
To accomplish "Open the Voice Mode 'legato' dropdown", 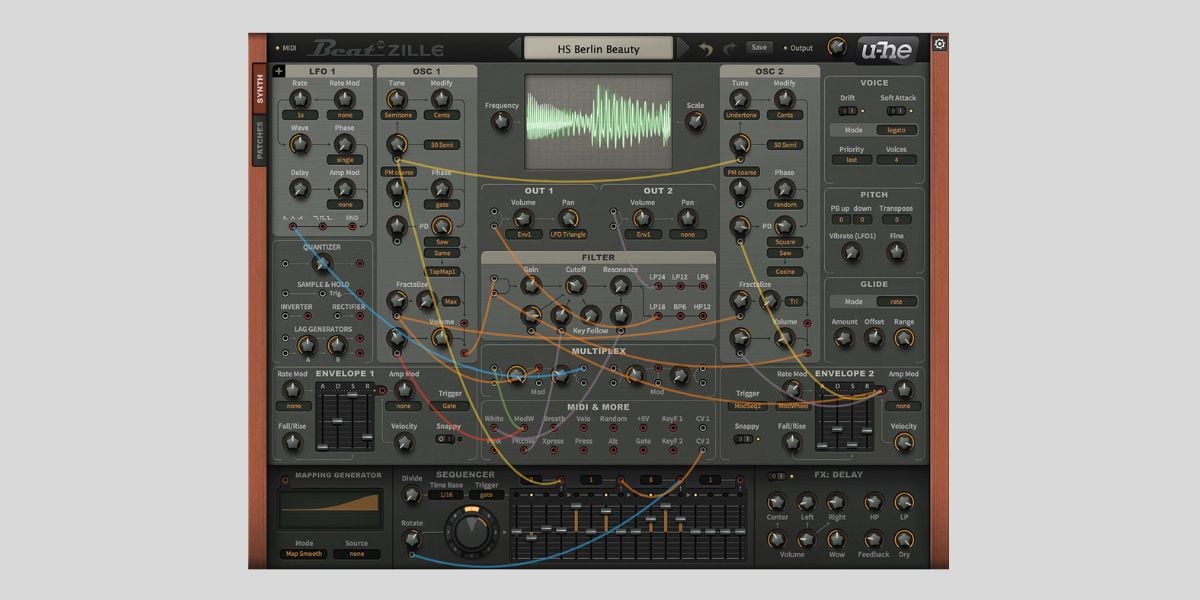I will [896, 130].
